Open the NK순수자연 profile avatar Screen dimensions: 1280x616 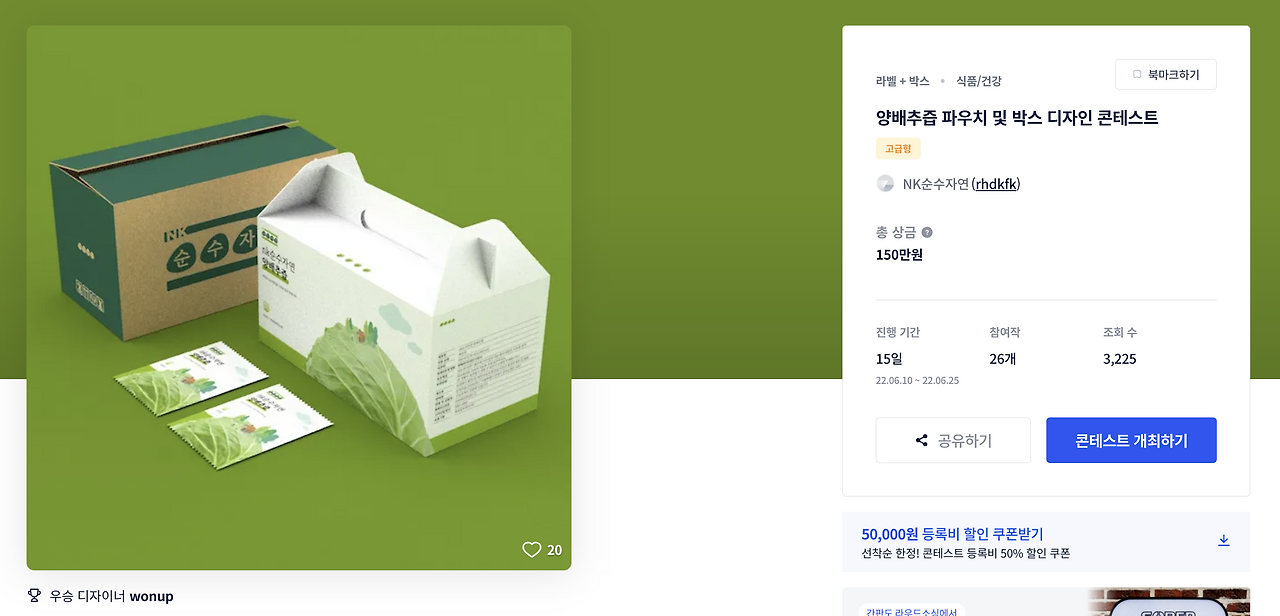click(x=885, y=183)
